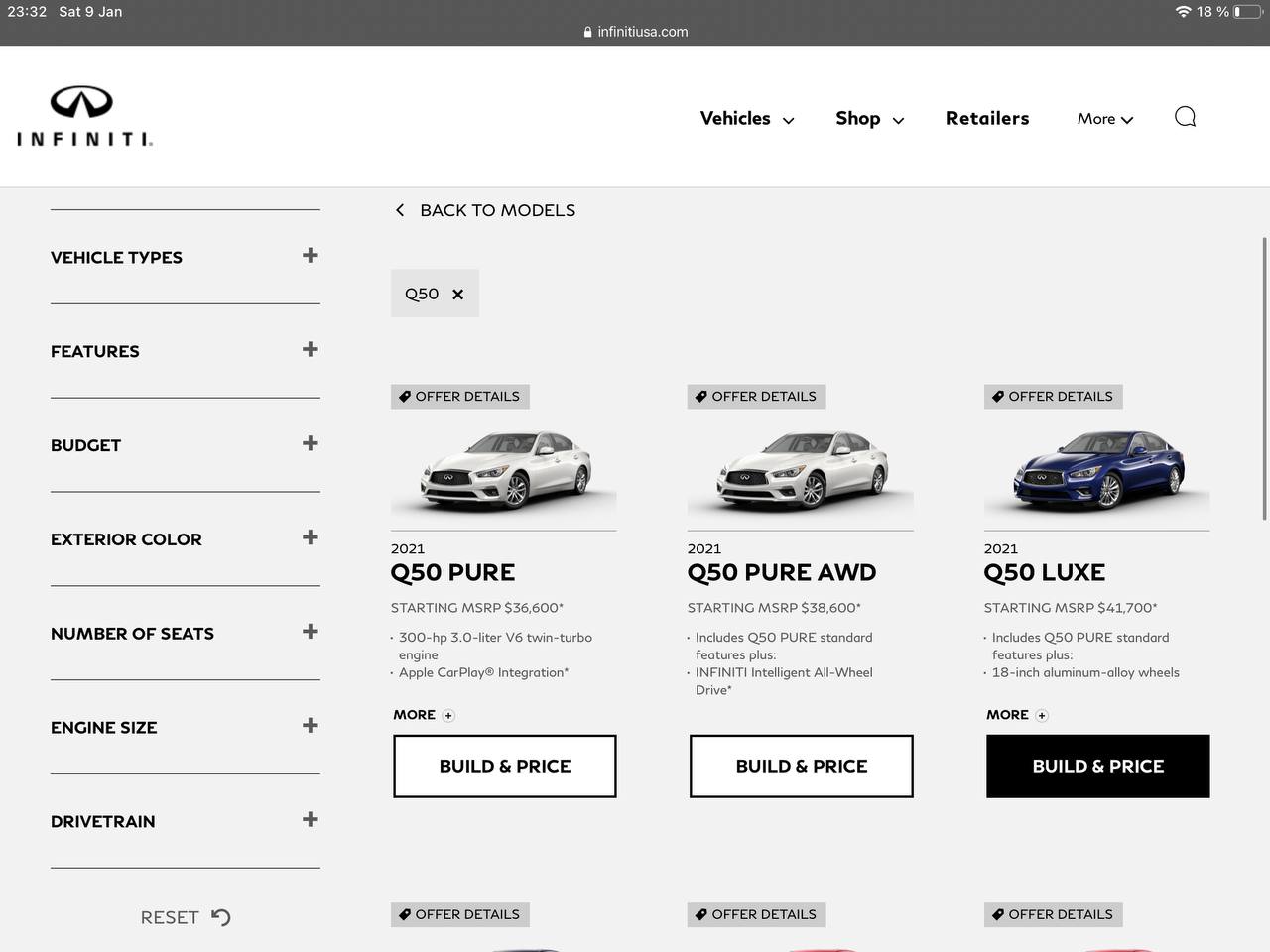Click the 300-hp 3.0-liter V6 twin-turbo bullet
The width and height of the screenshot is (1270, 952).
[495, 646]
